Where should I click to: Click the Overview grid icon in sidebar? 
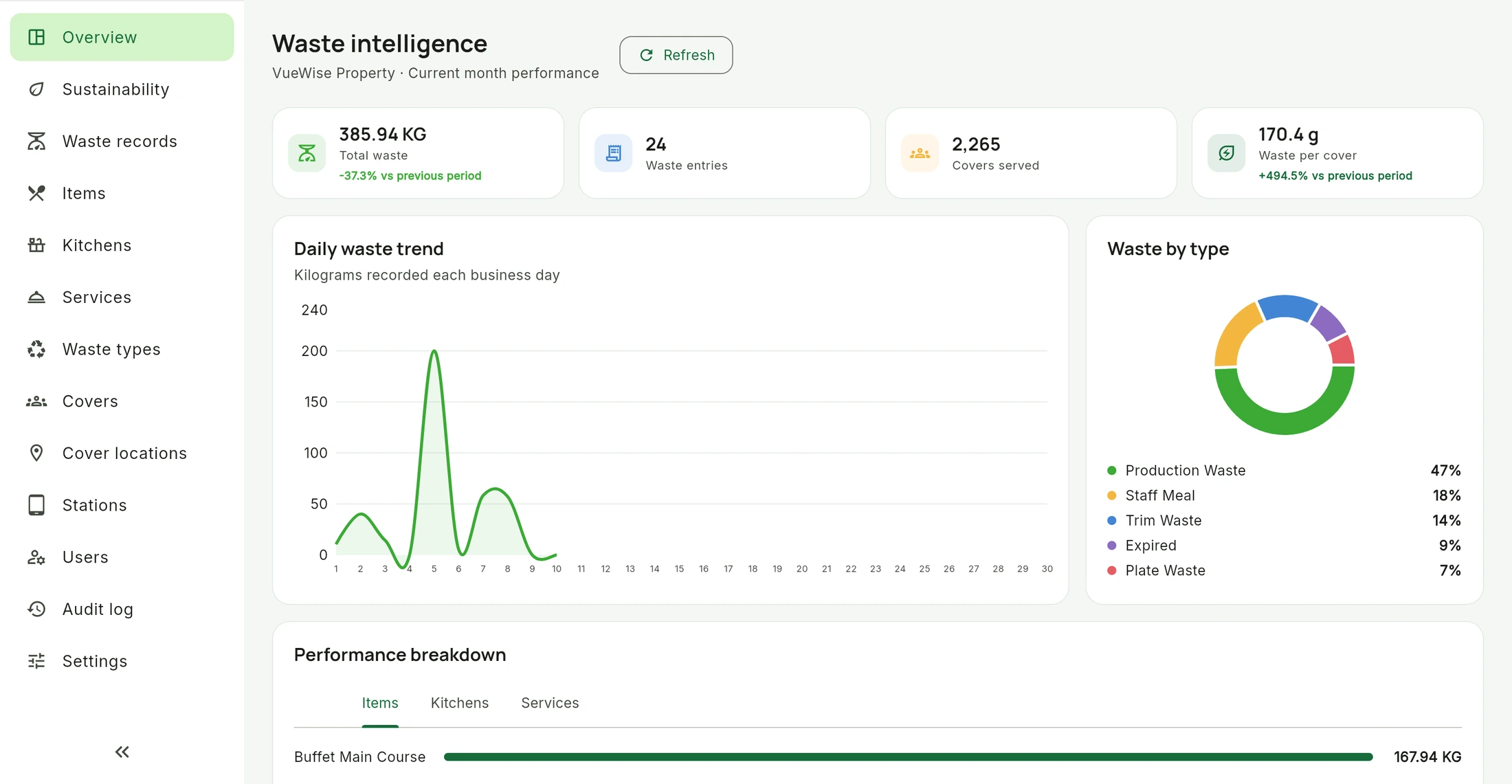[x=36, y=37]
